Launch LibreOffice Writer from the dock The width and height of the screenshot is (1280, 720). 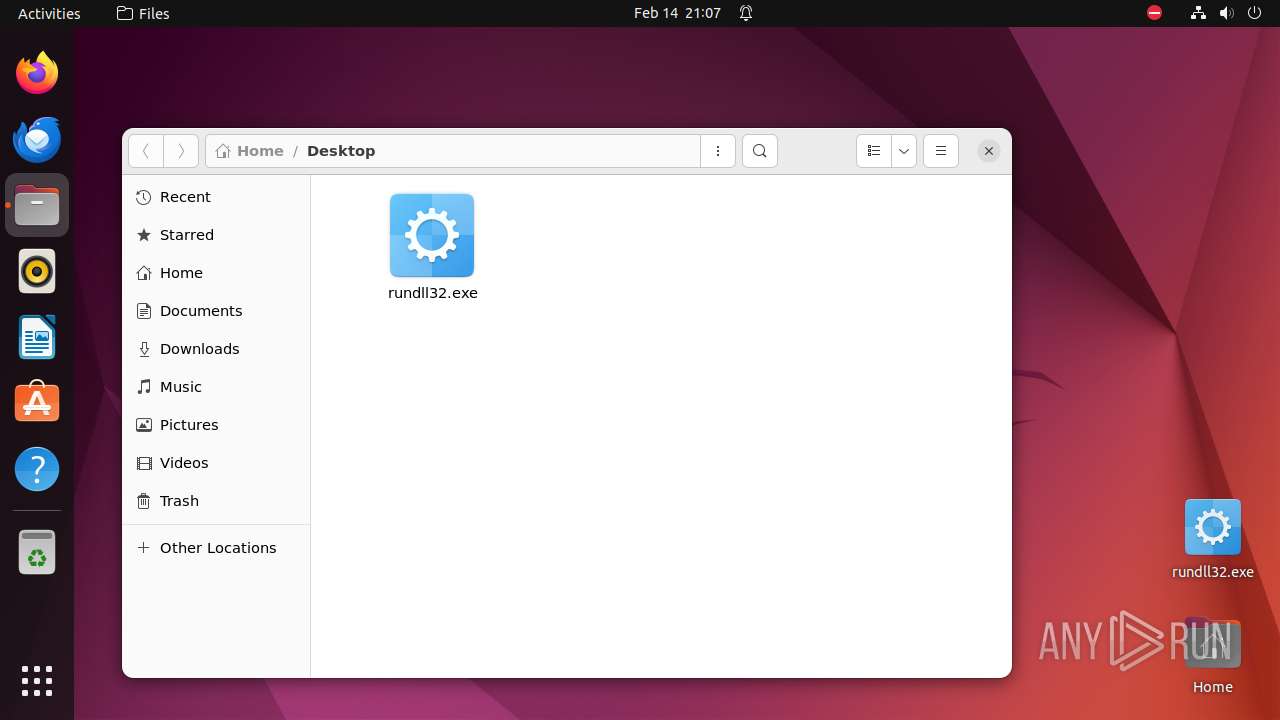point(37,337)
